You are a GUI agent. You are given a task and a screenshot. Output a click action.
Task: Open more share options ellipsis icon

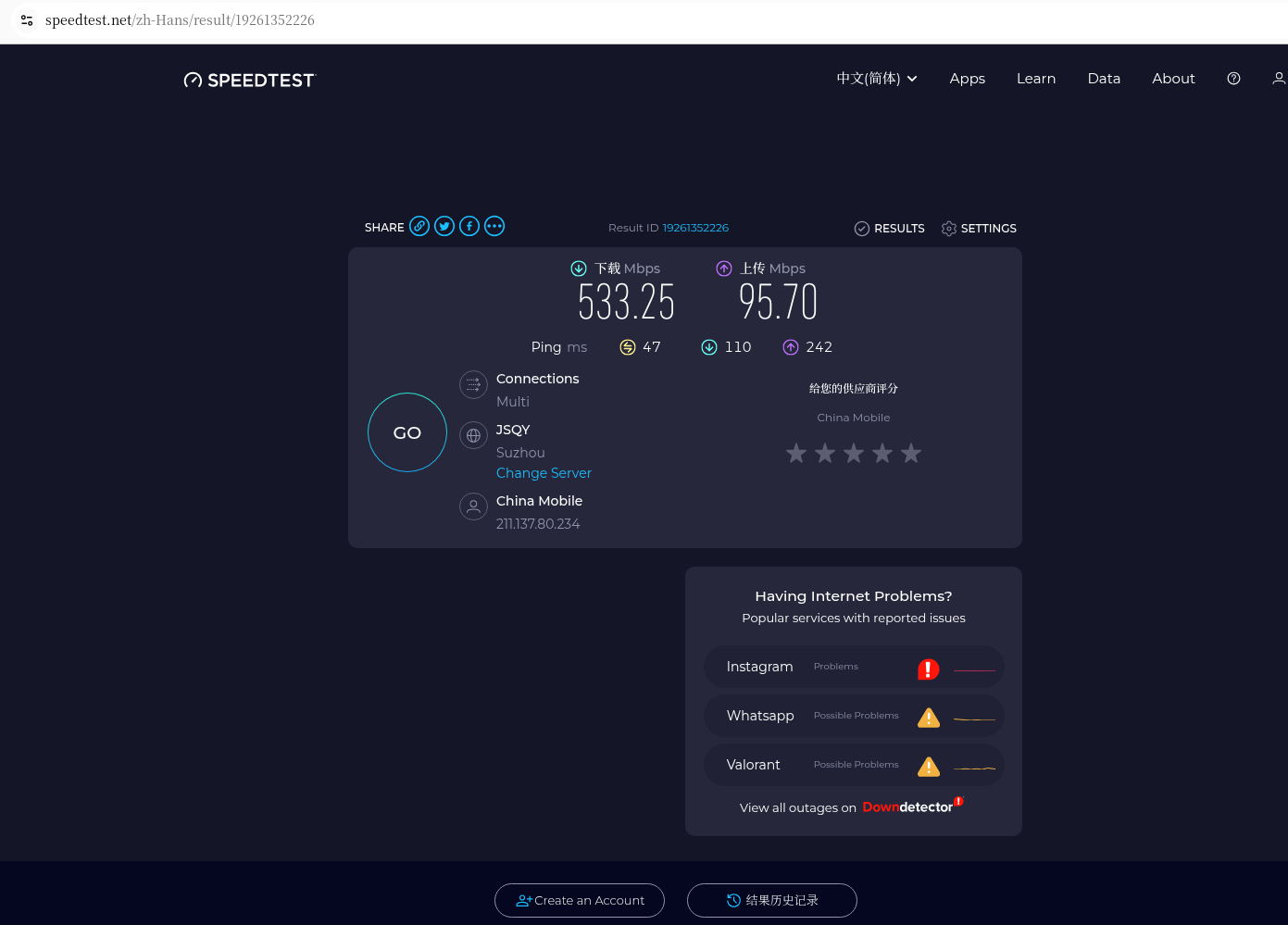click(494, 226)
